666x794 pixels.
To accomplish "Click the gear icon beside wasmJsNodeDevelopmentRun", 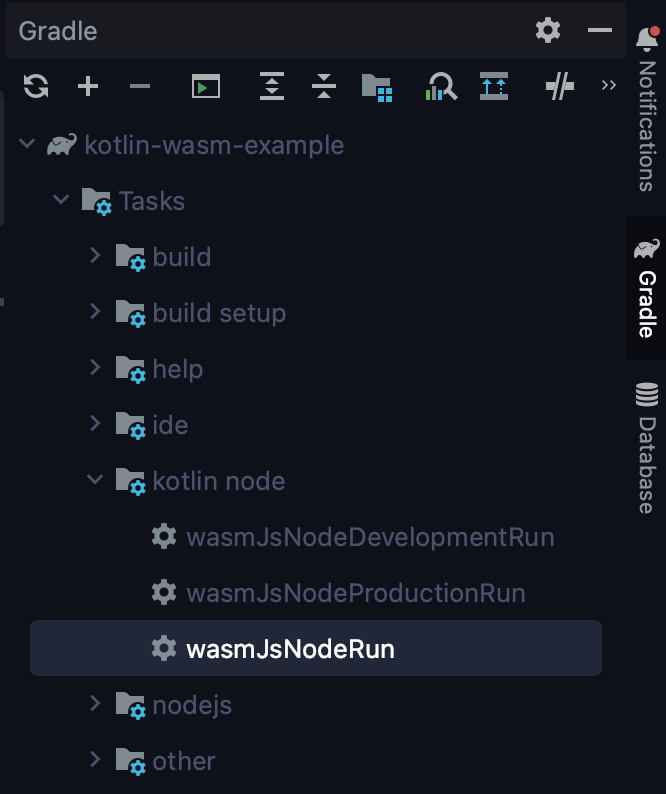I will tap(164, 536).
